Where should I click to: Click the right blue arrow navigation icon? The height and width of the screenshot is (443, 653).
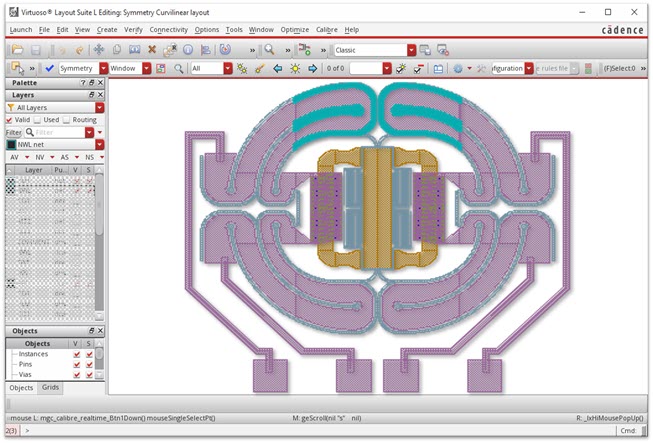point(311,68)
